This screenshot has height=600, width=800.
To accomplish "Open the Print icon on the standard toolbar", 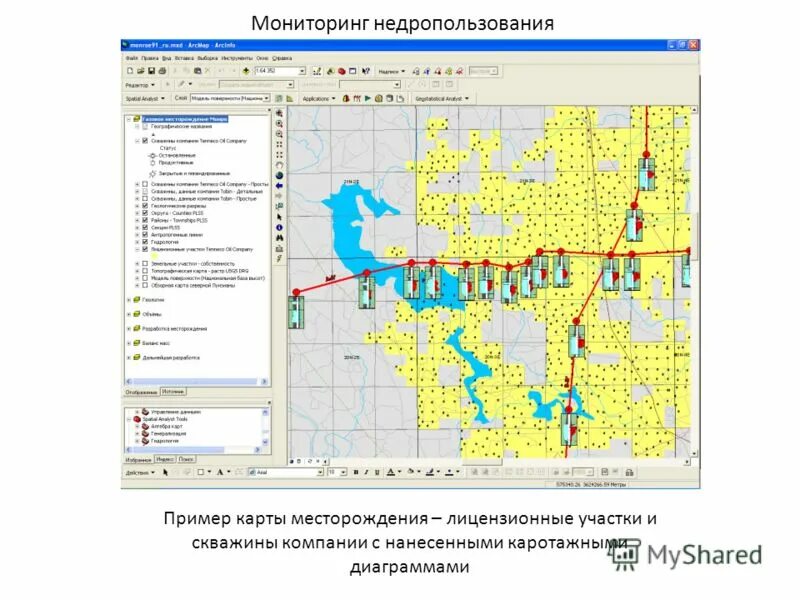I will pos(164,70).
